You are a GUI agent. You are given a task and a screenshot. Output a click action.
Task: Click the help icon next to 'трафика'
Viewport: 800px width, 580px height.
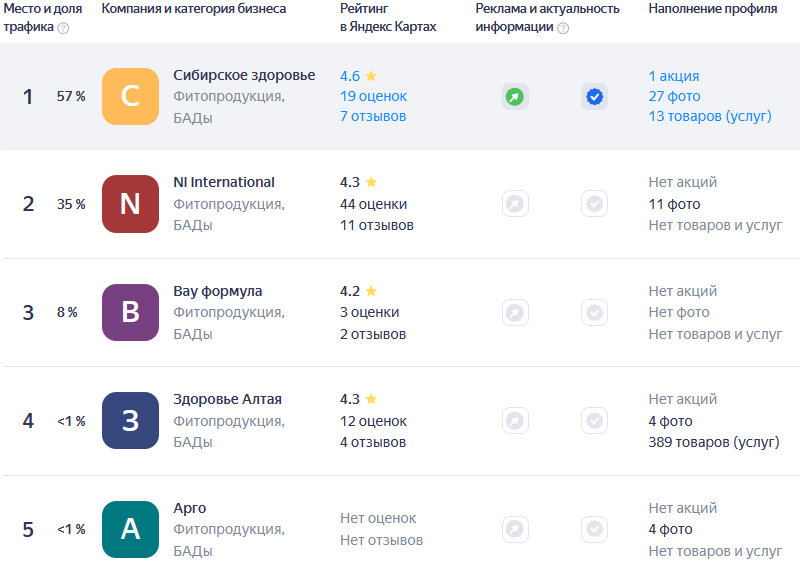pos(63,28)
